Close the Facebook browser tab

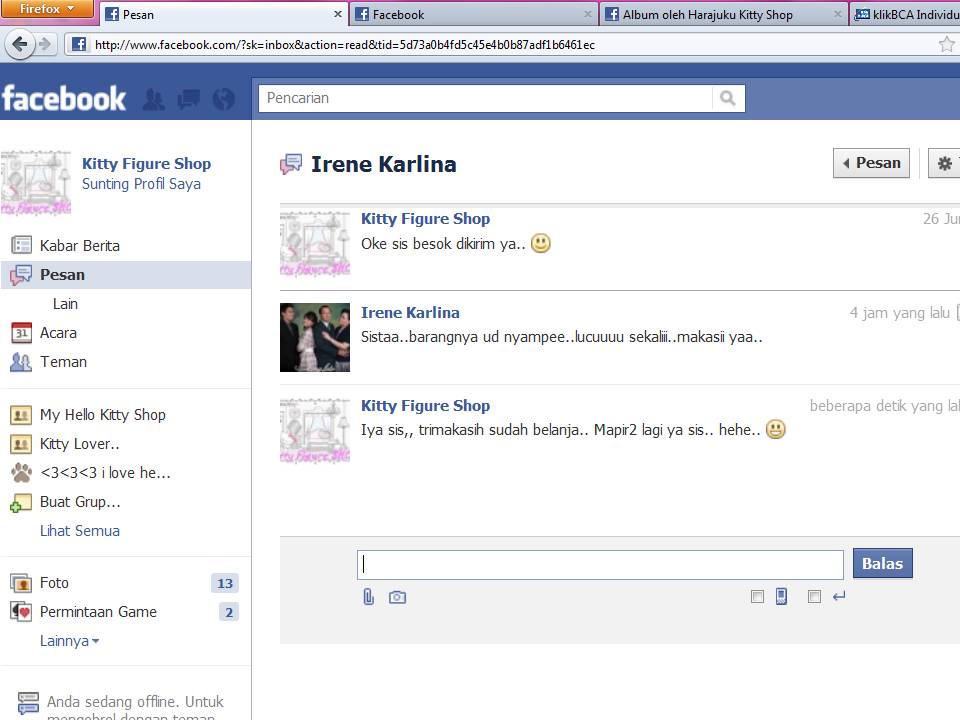pos(588,14)
